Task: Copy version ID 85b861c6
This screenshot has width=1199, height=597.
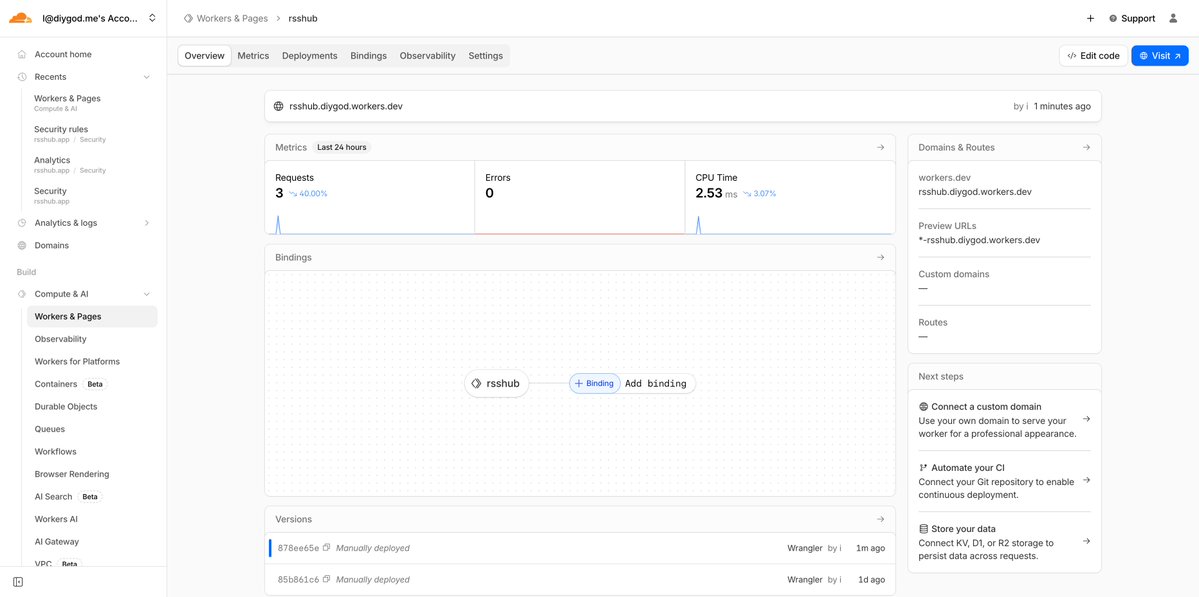Action: 327,579
